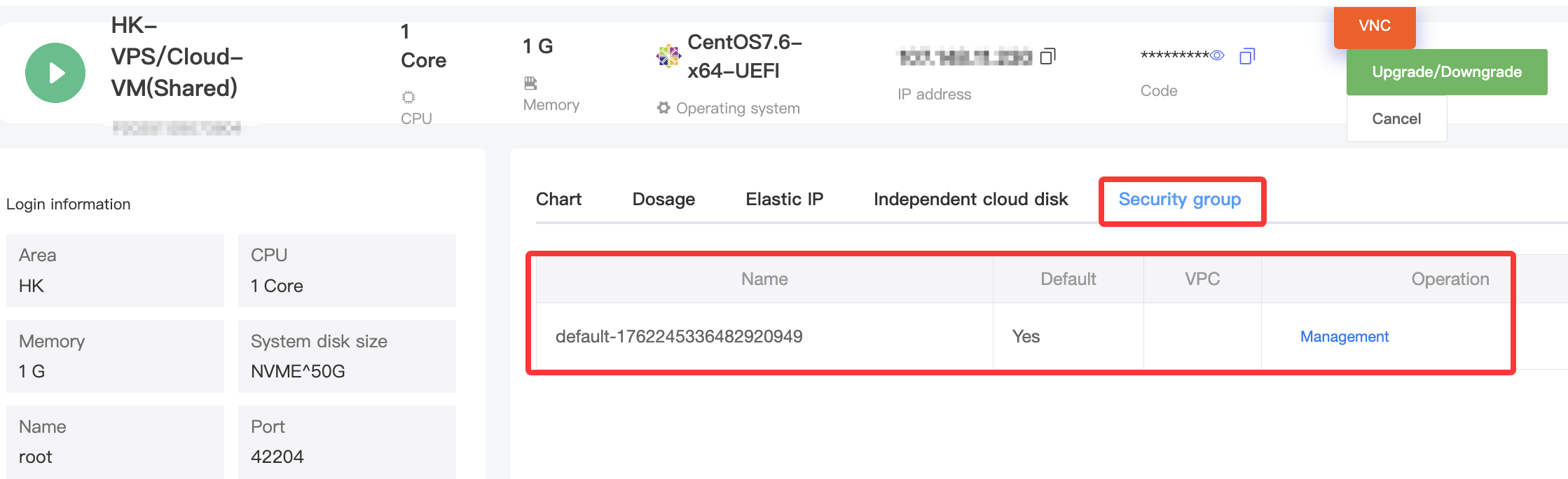Click the CPU chip icon
The image size is (1568, 479).
[x=408, y=97]
